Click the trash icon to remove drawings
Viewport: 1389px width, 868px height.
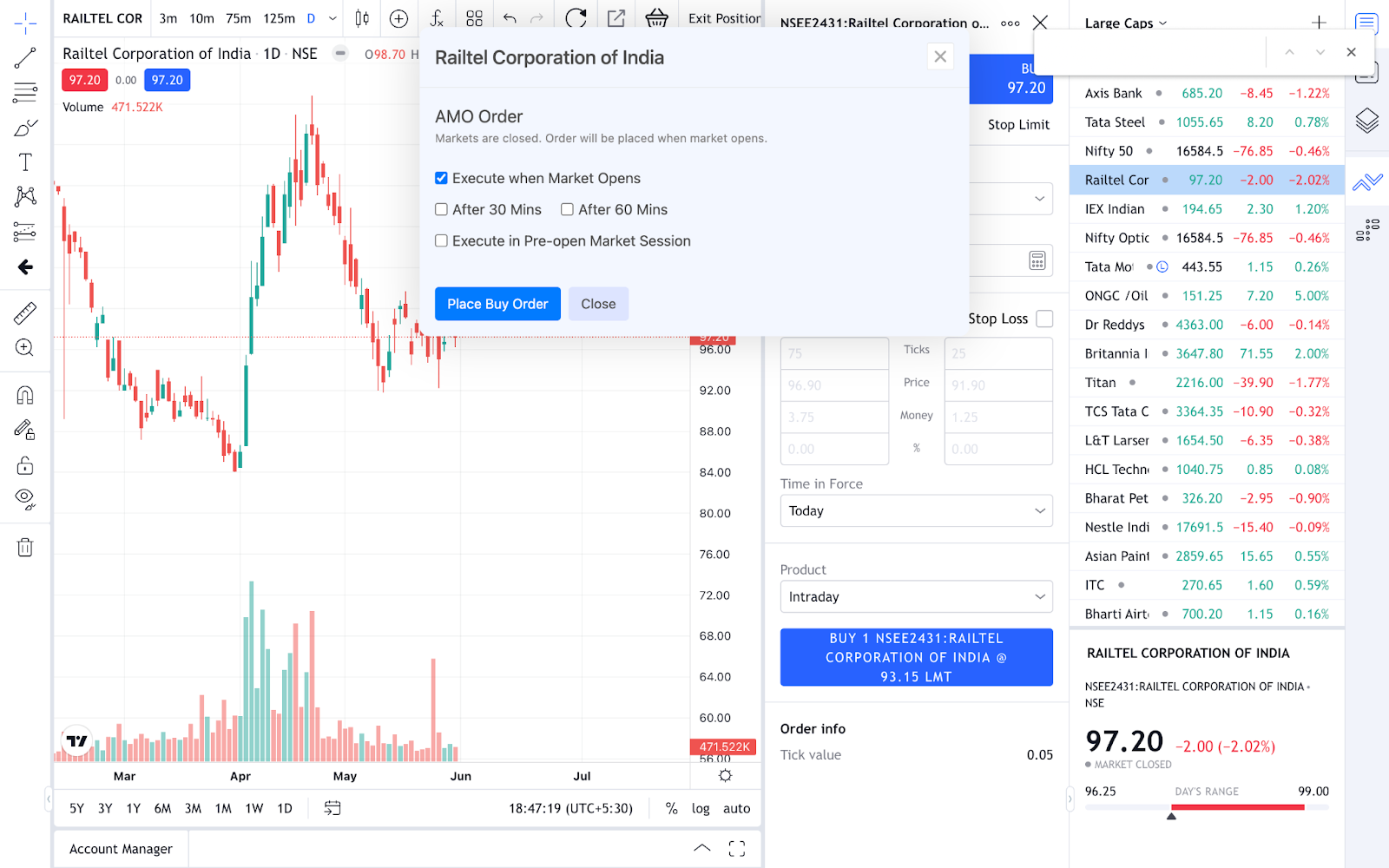tap(25, 547)
